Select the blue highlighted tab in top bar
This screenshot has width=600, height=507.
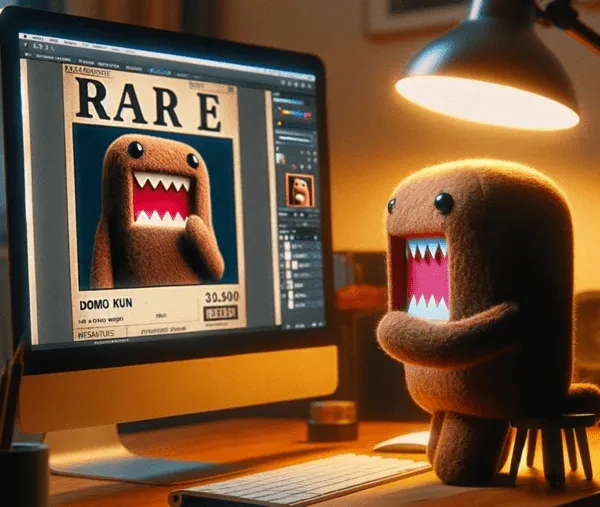coord(159,71)
